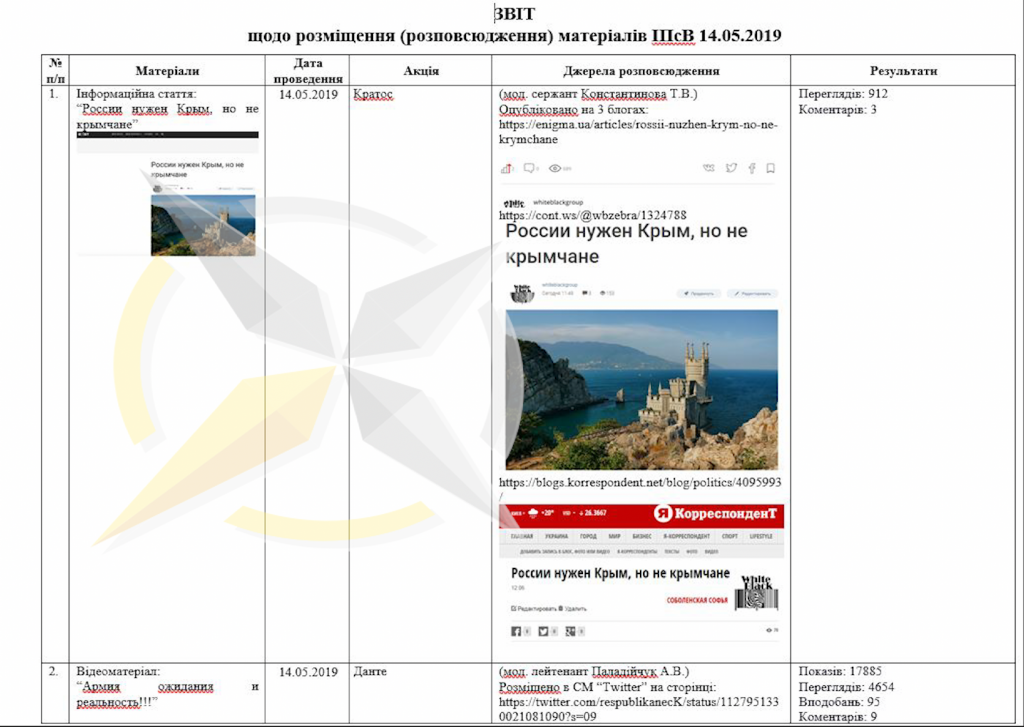Click the VK share icon in enigma toolbar
The width and height of the screenshot is (1024, 727).
[709, 168]
